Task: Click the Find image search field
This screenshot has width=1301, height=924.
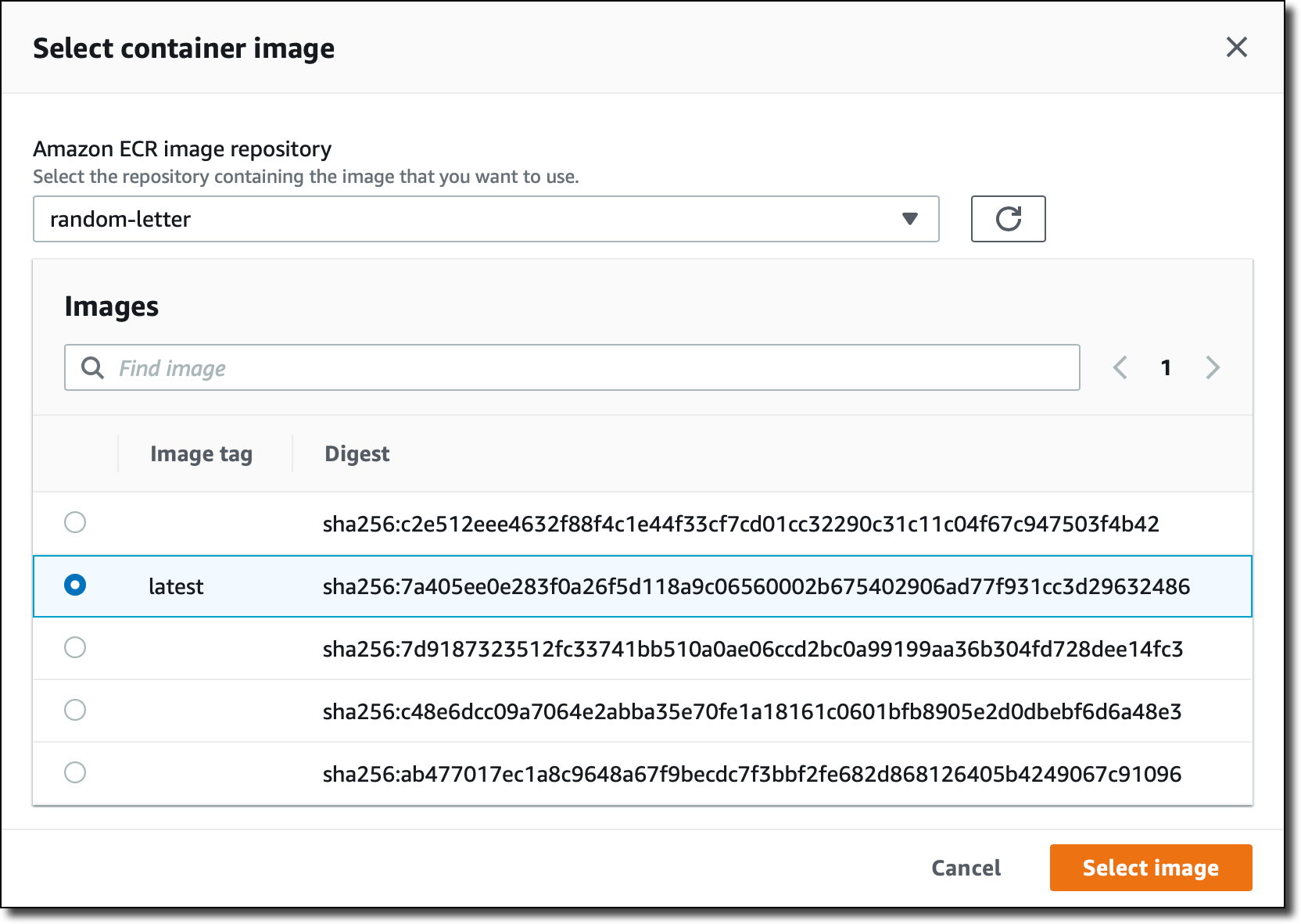Action: click(x=547, y=367)
